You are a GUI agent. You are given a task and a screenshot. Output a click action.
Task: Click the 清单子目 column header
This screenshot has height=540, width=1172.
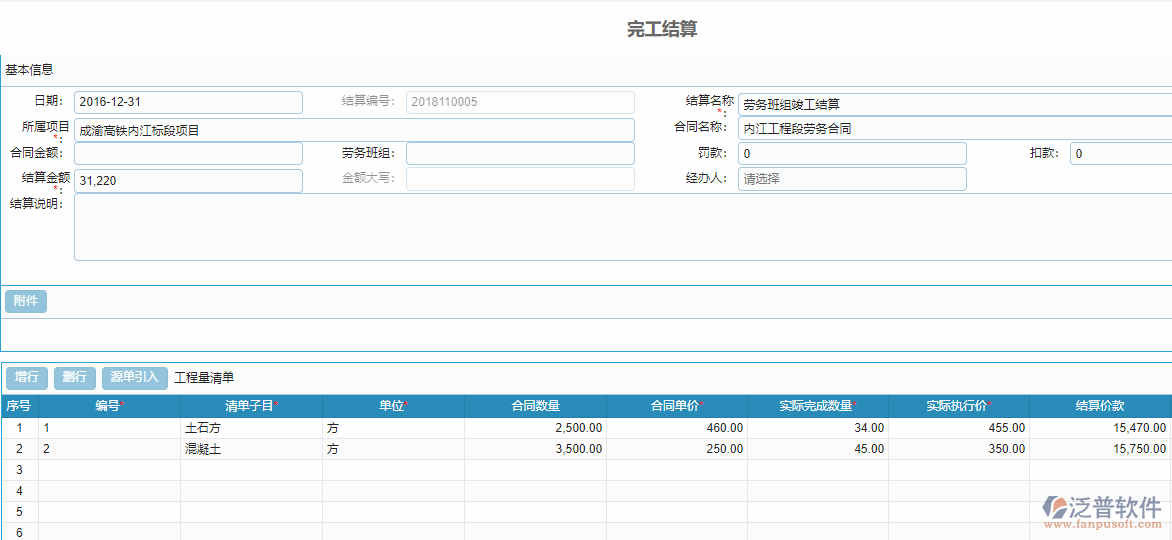(x=251, y=406)
